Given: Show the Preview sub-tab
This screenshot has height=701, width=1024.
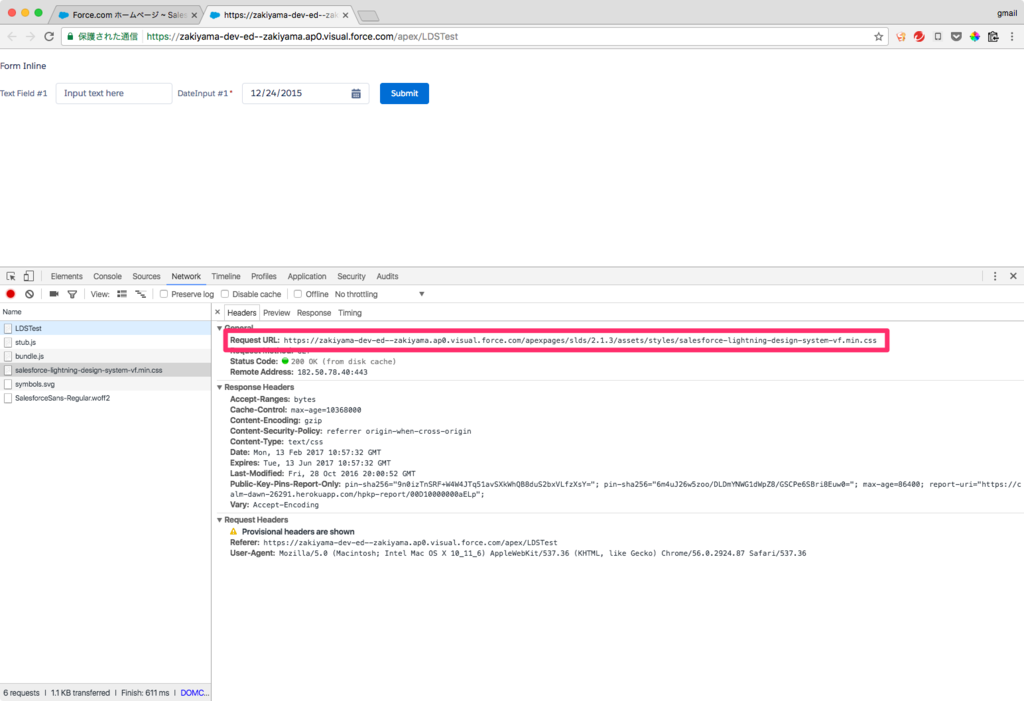Looking at the screenshot, I should [x=277, y=313].
